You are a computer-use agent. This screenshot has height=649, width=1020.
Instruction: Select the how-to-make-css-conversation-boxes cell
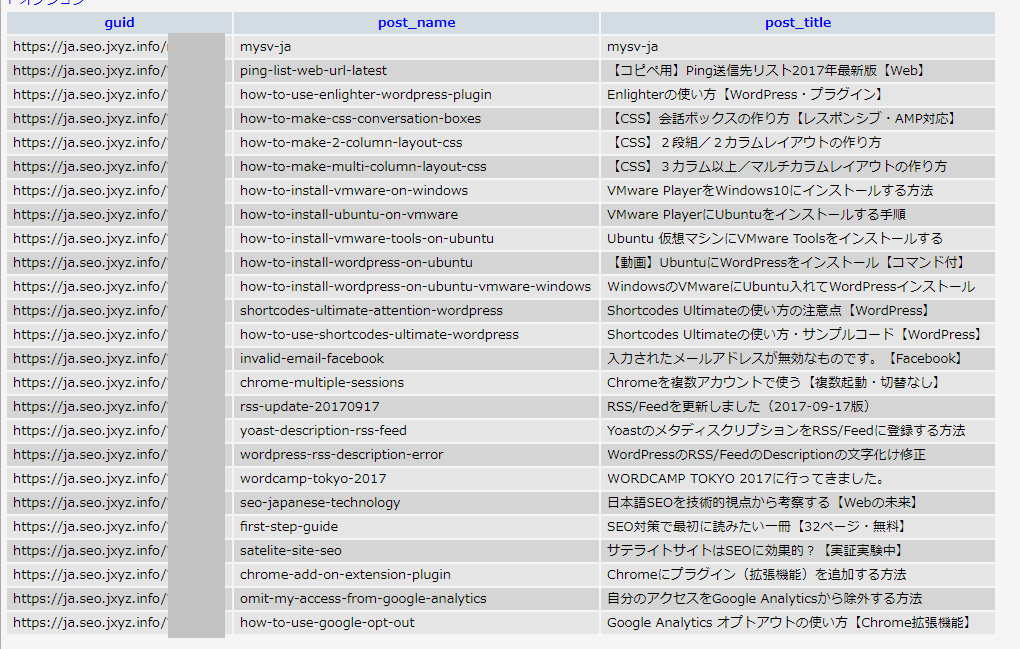(360, 119)
